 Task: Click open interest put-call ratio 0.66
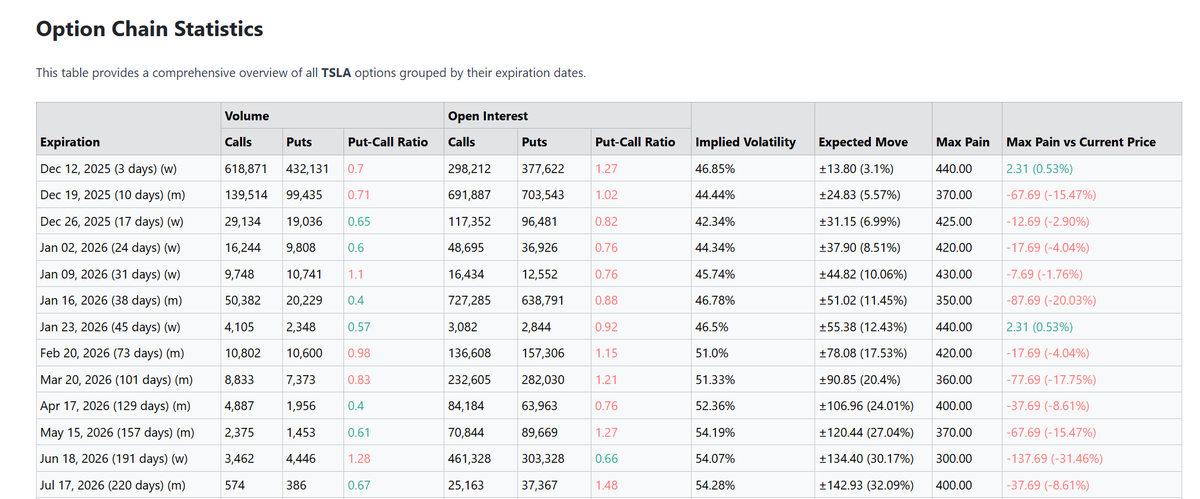coord(606,459)
